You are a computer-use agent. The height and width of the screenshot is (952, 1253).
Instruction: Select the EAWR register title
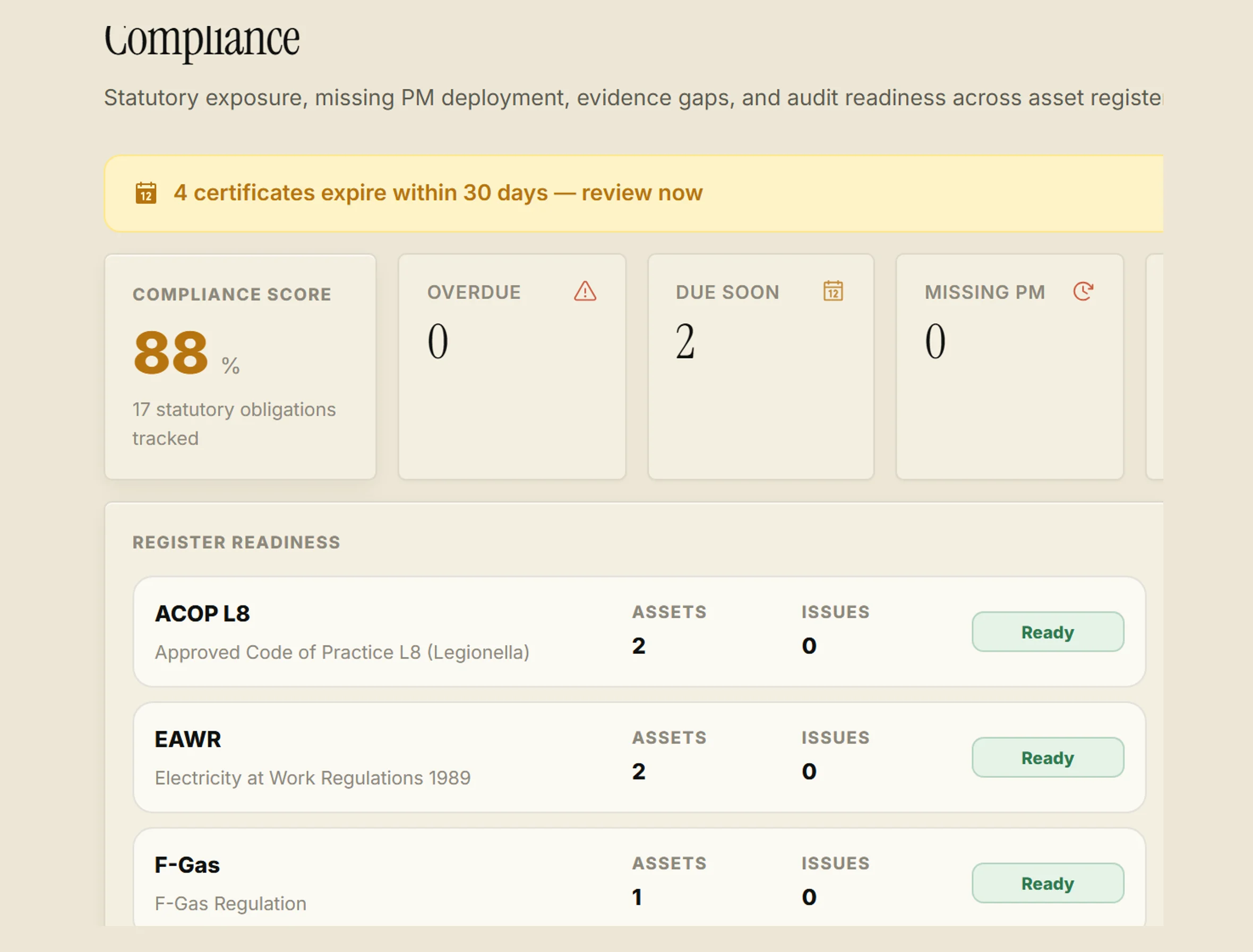[x=187, y=740]
